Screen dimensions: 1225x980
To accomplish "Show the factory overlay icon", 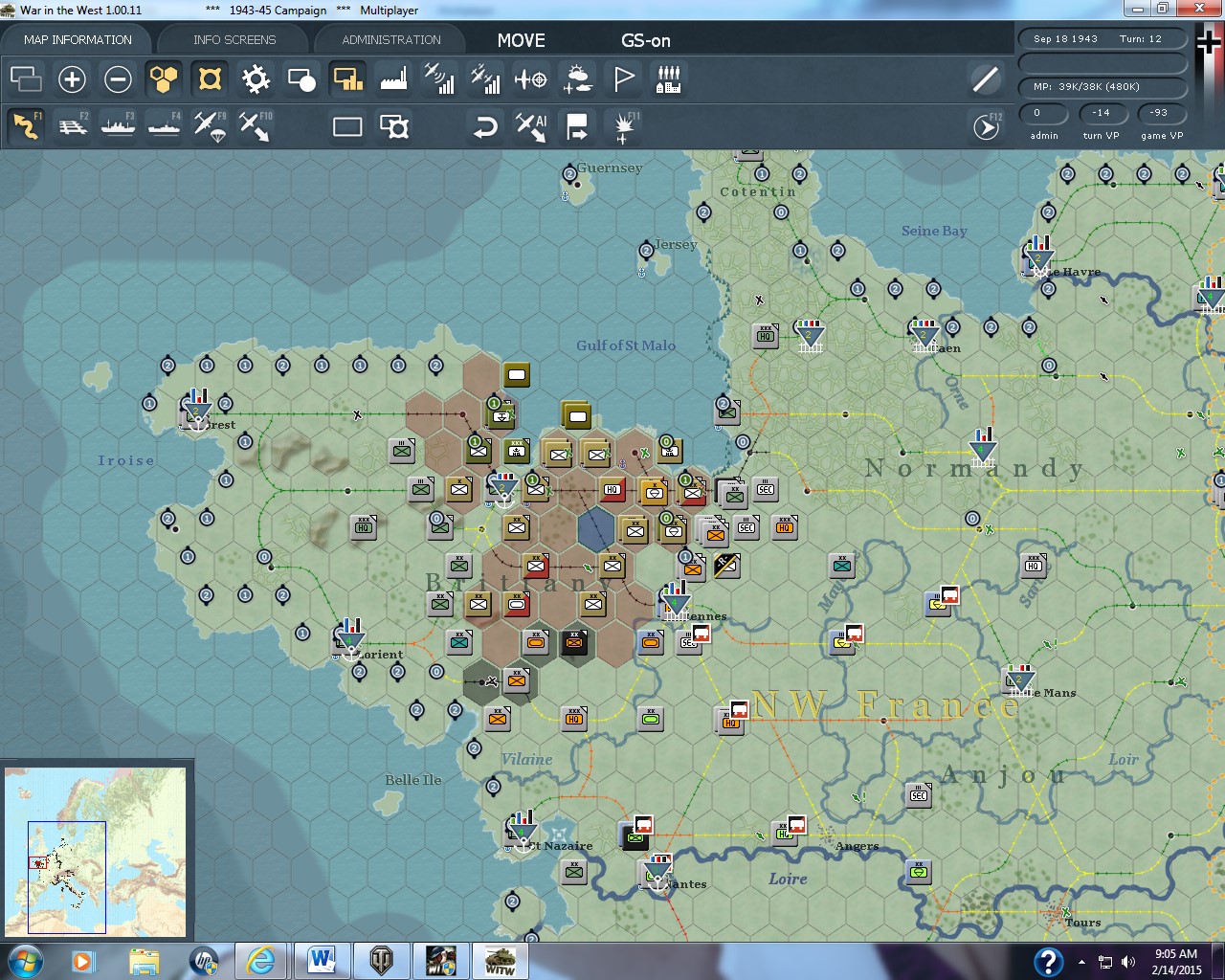I will pos(393,78).
